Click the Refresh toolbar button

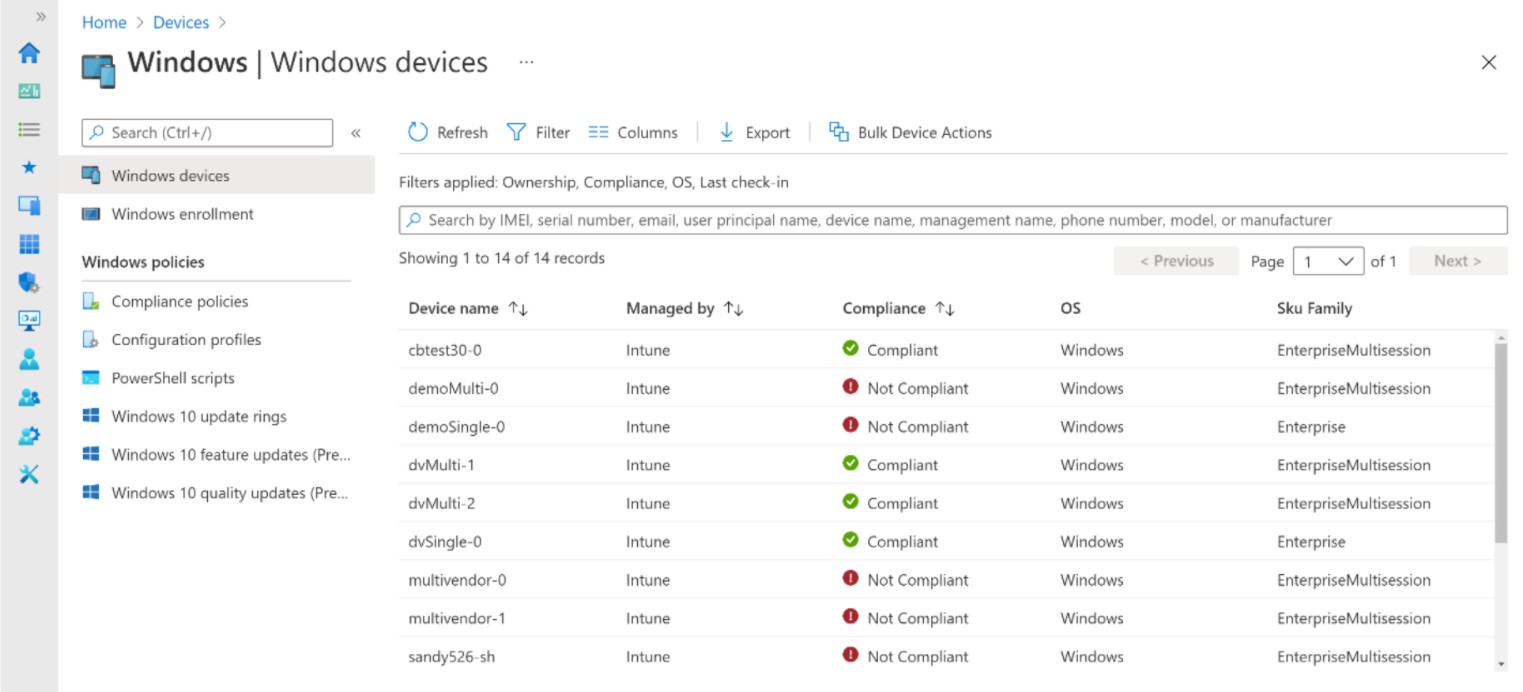447,132
